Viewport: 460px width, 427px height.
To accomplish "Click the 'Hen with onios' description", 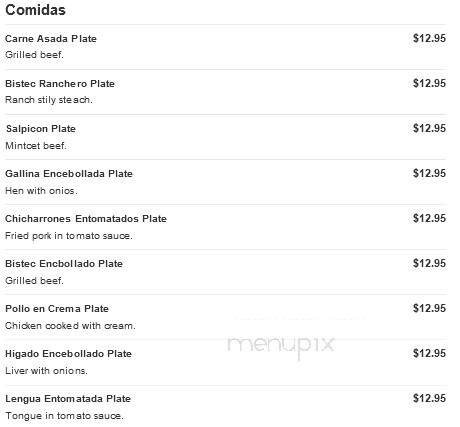I will [41, 191].
